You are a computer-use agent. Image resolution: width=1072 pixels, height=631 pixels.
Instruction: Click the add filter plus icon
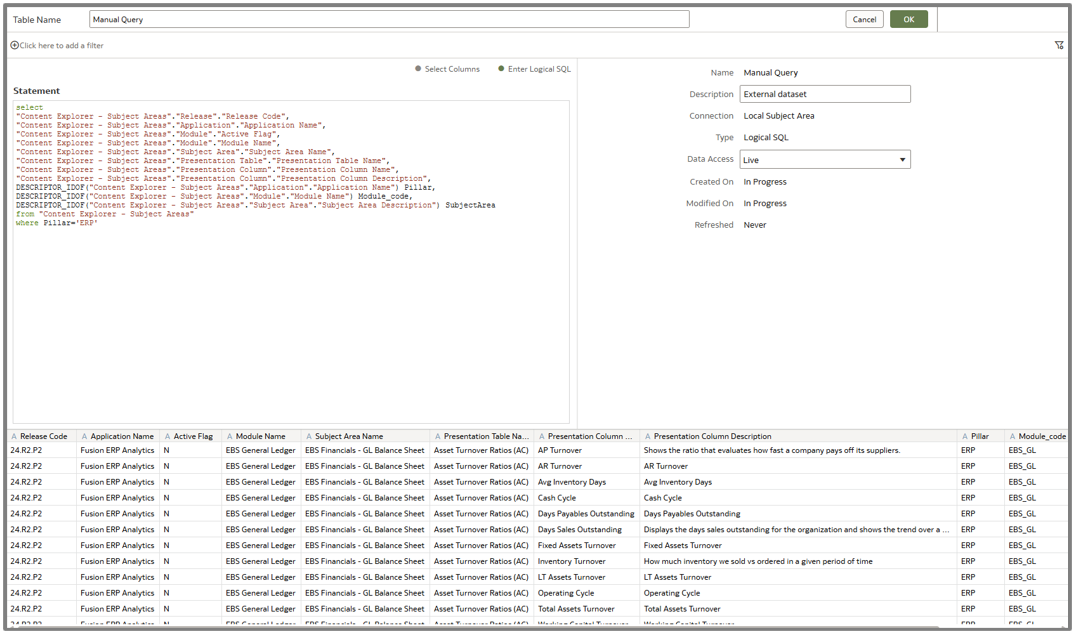14,46
